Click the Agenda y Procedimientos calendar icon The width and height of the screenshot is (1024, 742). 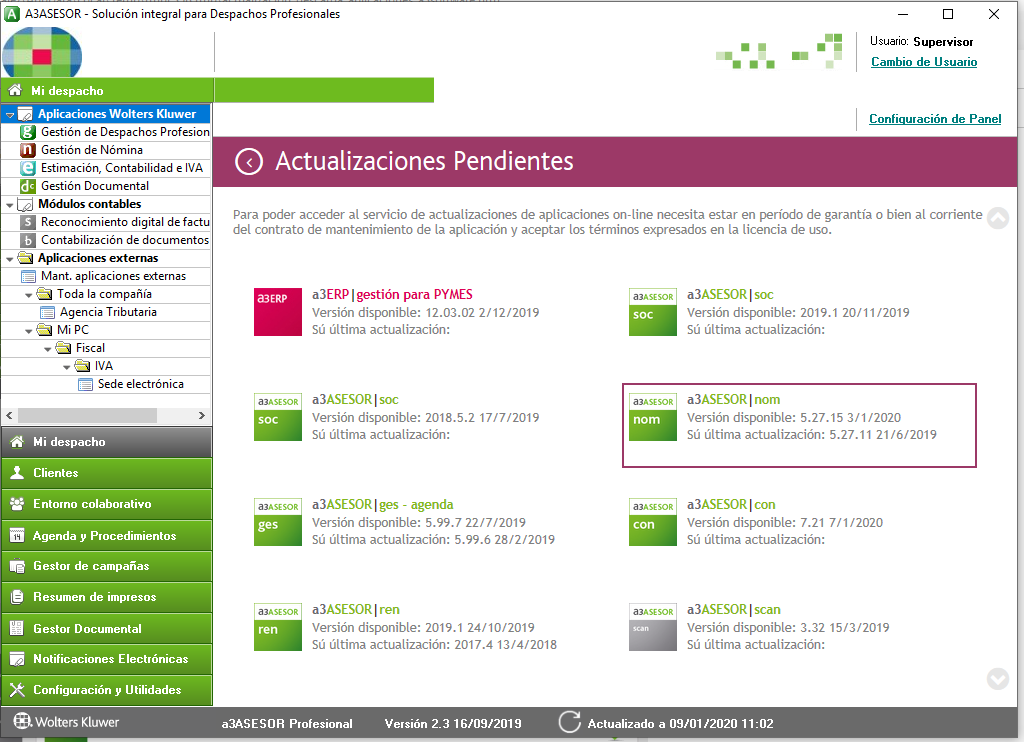pyautogui.click(x=18, y=536)
